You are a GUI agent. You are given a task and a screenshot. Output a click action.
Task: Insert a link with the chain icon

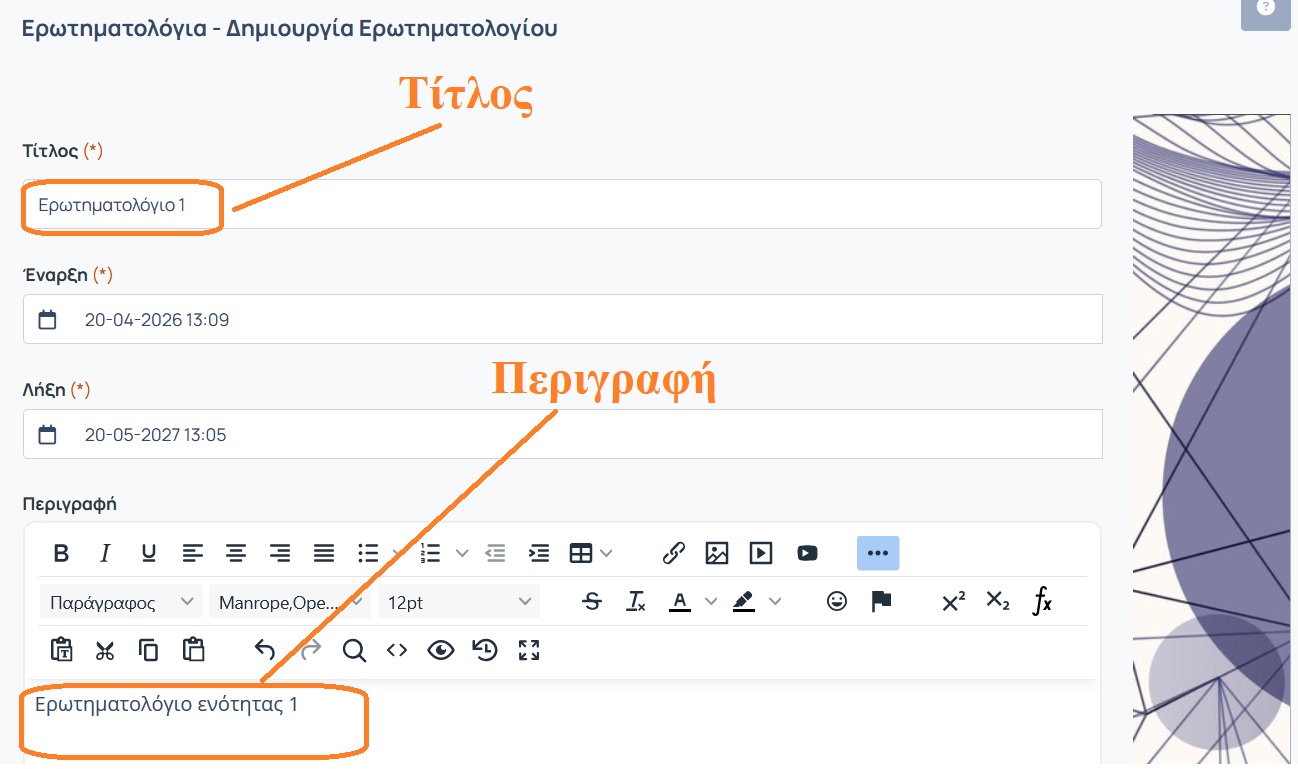[x=673, y=553]
